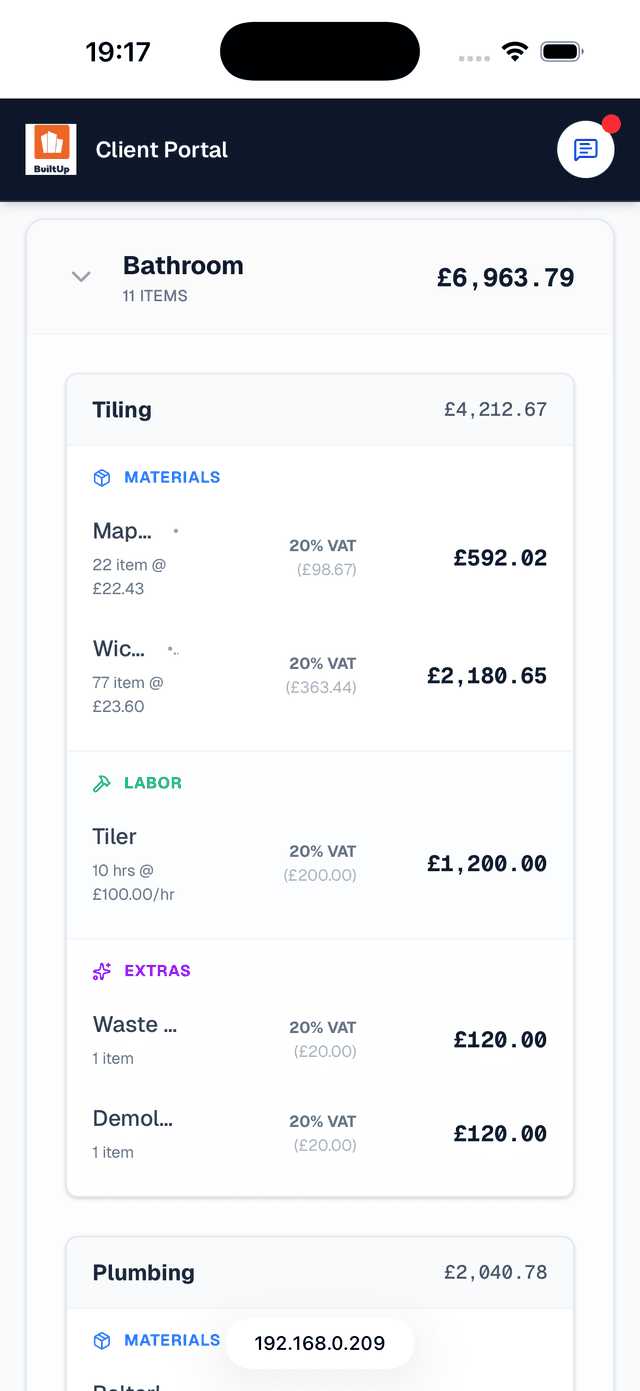Screen dimensions: 640x1391
Task: Tap the 192.168.0.209 address pill
Action: point(320,1343)
